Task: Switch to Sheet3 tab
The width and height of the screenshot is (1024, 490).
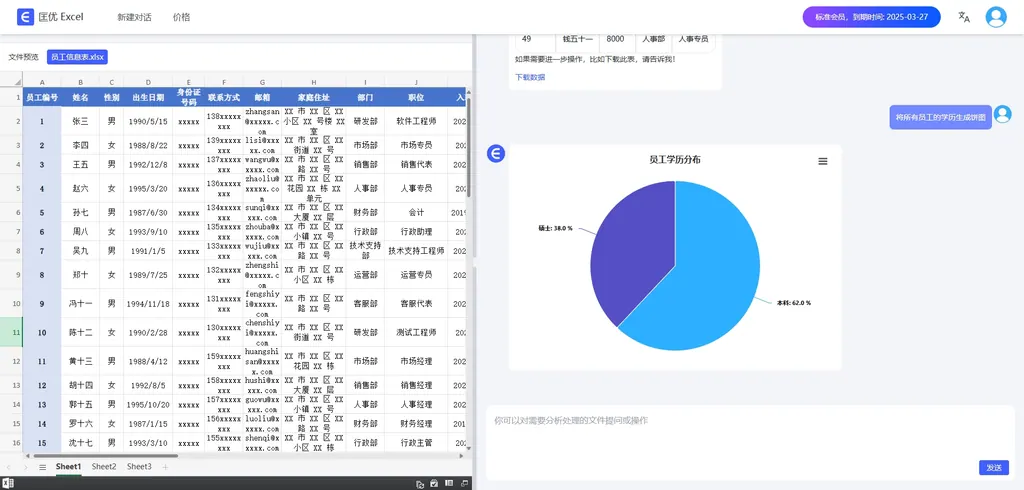Action: point(139,467)
